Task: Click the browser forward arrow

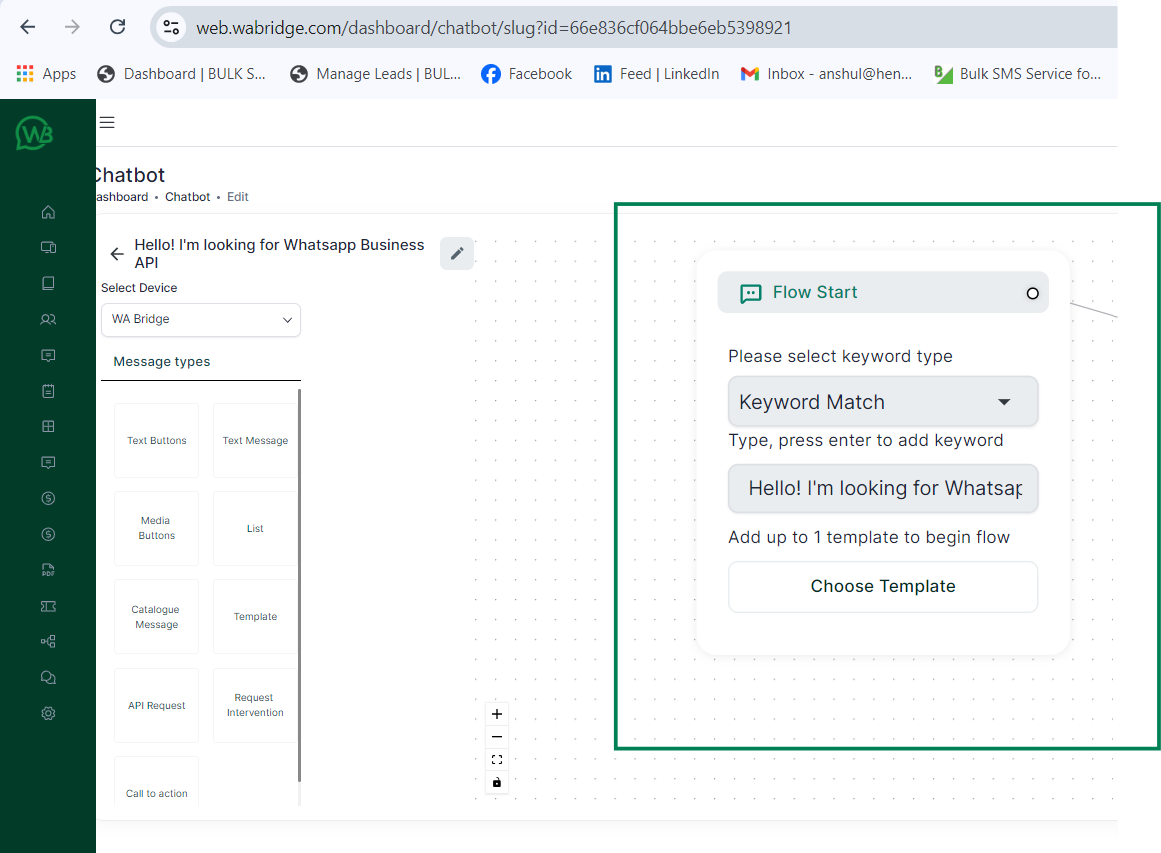Action: (72, 27)
